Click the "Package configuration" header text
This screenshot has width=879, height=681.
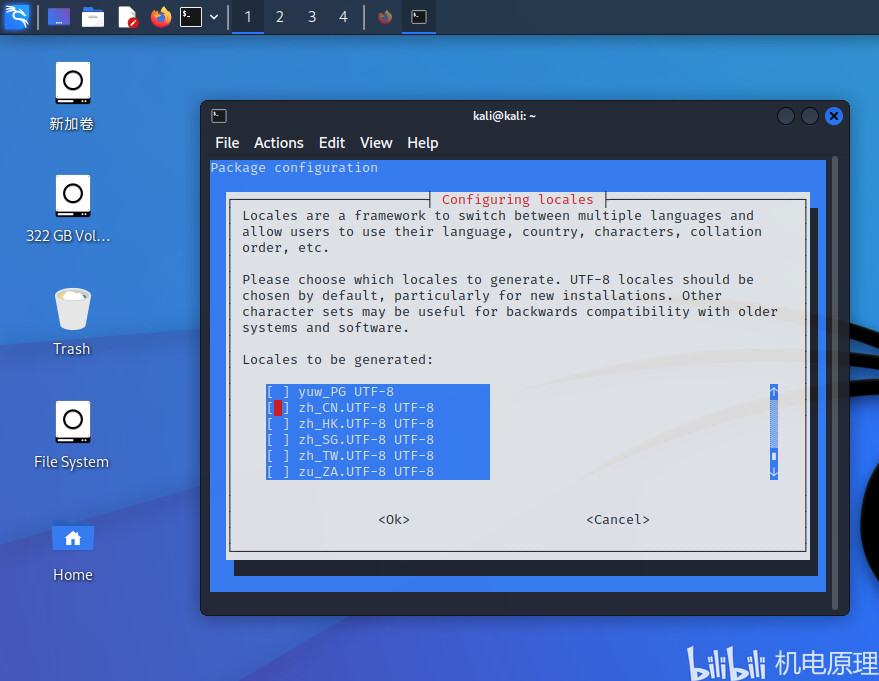pos(294,168)
